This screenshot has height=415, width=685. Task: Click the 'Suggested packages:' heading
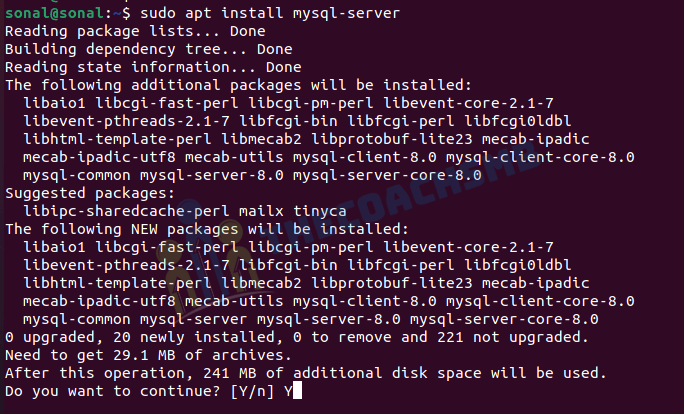(90, 193)
